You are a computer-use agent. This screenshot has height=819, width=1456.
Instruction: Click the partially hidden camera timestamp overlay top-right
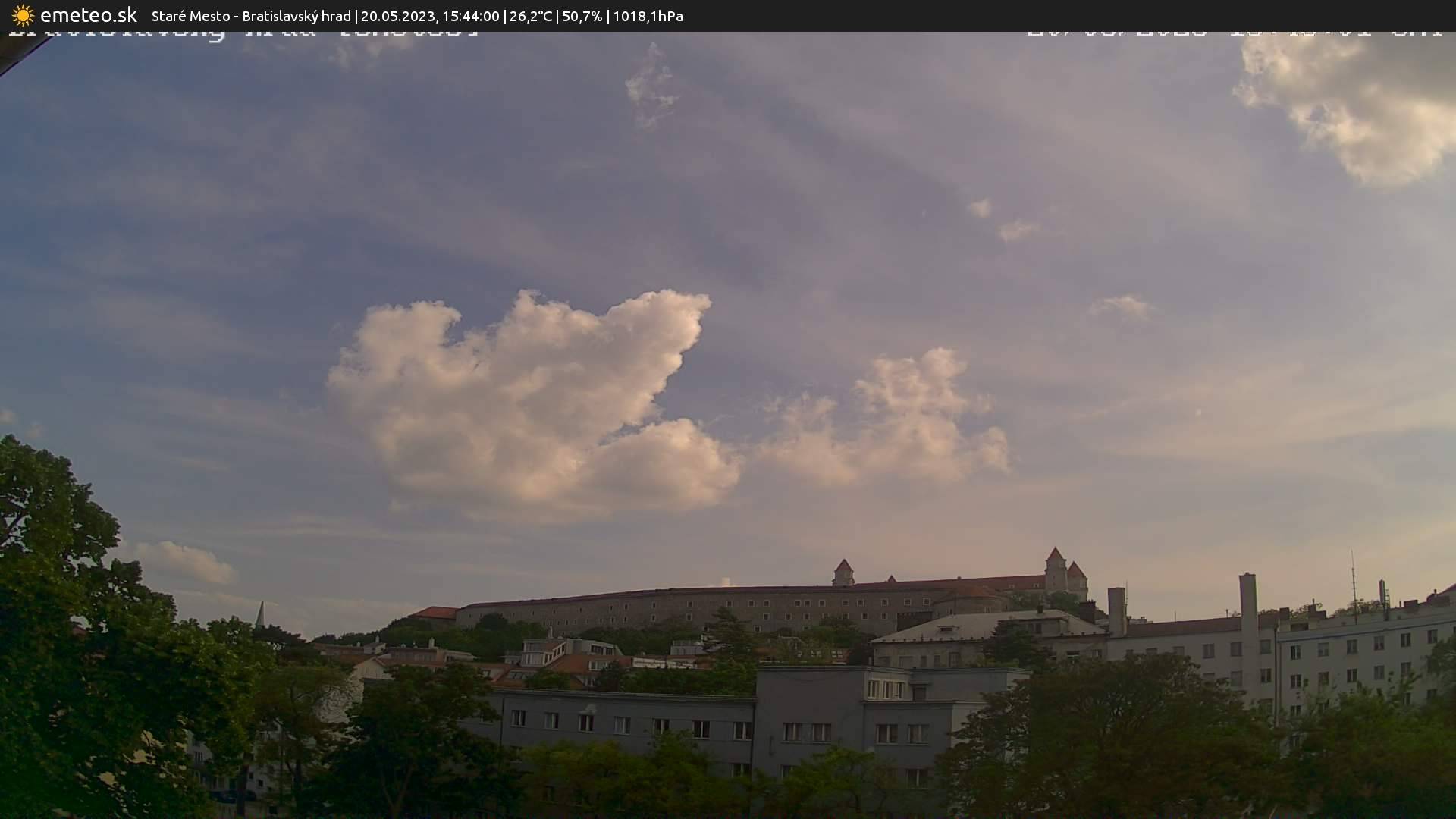coord(1232,33)
